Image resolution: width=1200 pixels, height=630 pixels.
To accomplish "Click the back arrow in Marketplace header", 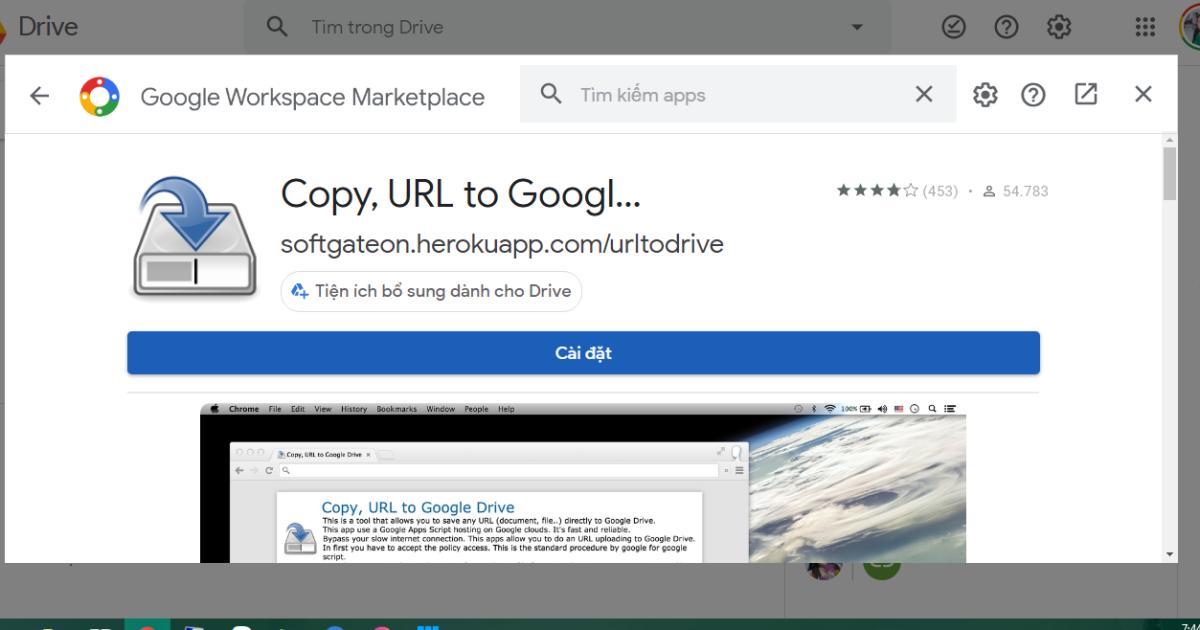I will pos(39,95).
